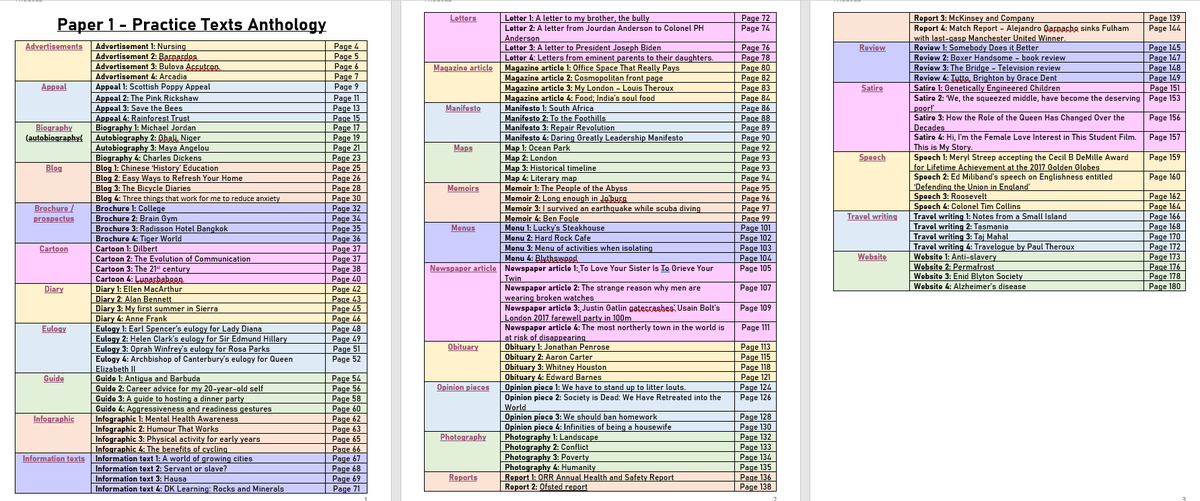Viewport: 1200px width, 501px height.
Task: Open the Diary category link
Action: pos(54,288)
